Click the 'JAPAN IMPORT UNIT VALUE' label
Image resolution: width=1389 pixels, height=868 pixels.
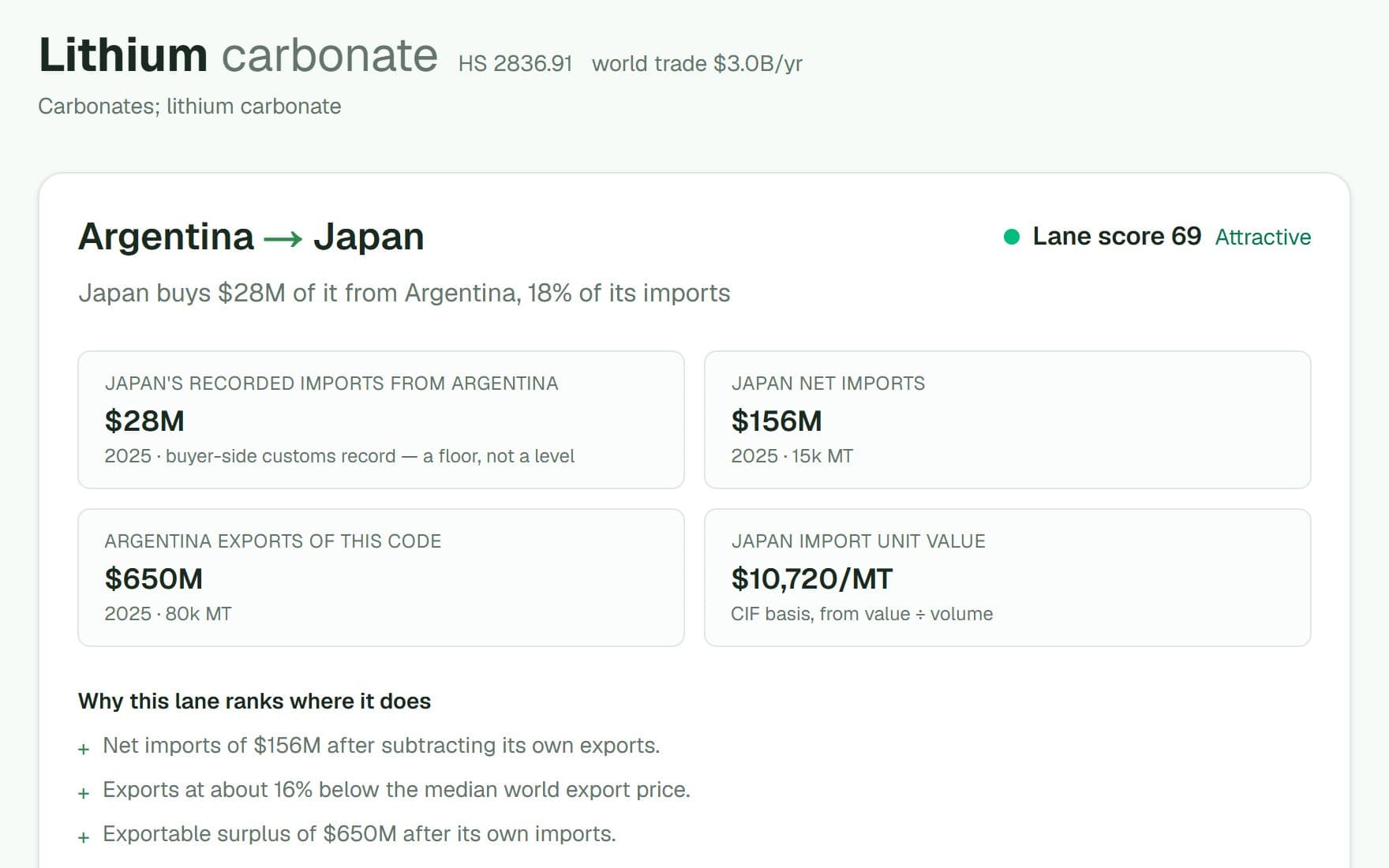tap(859, 541)
